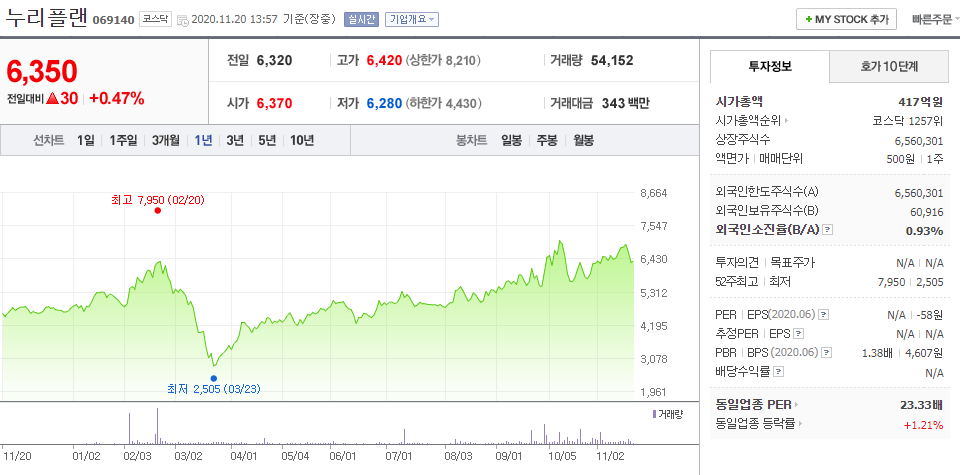Click the +0.47% change rate
963x475 pixels.
click(117, 98)
